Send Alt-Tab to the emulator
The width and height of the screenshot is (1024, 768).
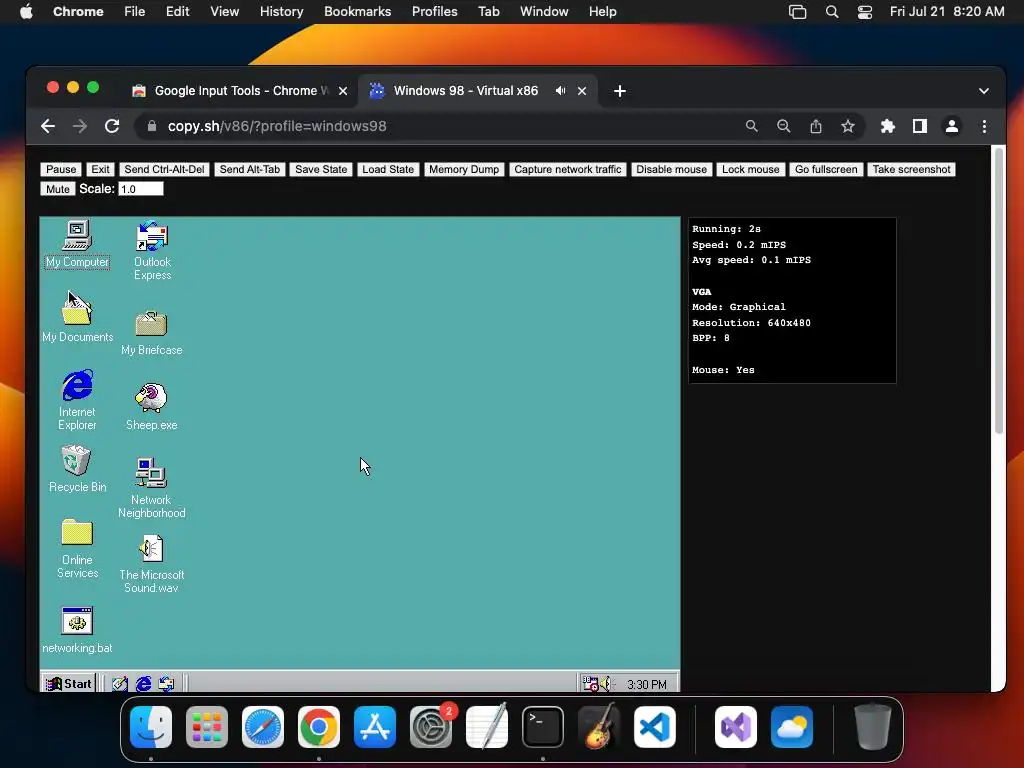tap(249, 169)
